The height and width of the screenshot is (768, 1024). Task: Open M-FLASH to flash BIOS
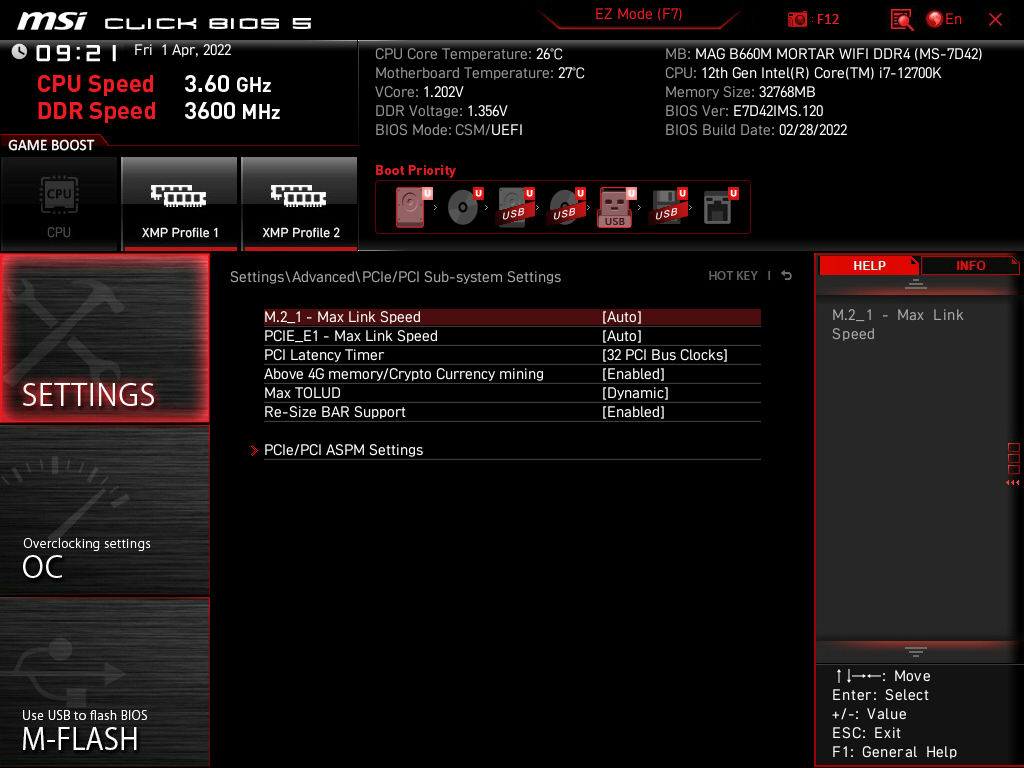point(104,682)
